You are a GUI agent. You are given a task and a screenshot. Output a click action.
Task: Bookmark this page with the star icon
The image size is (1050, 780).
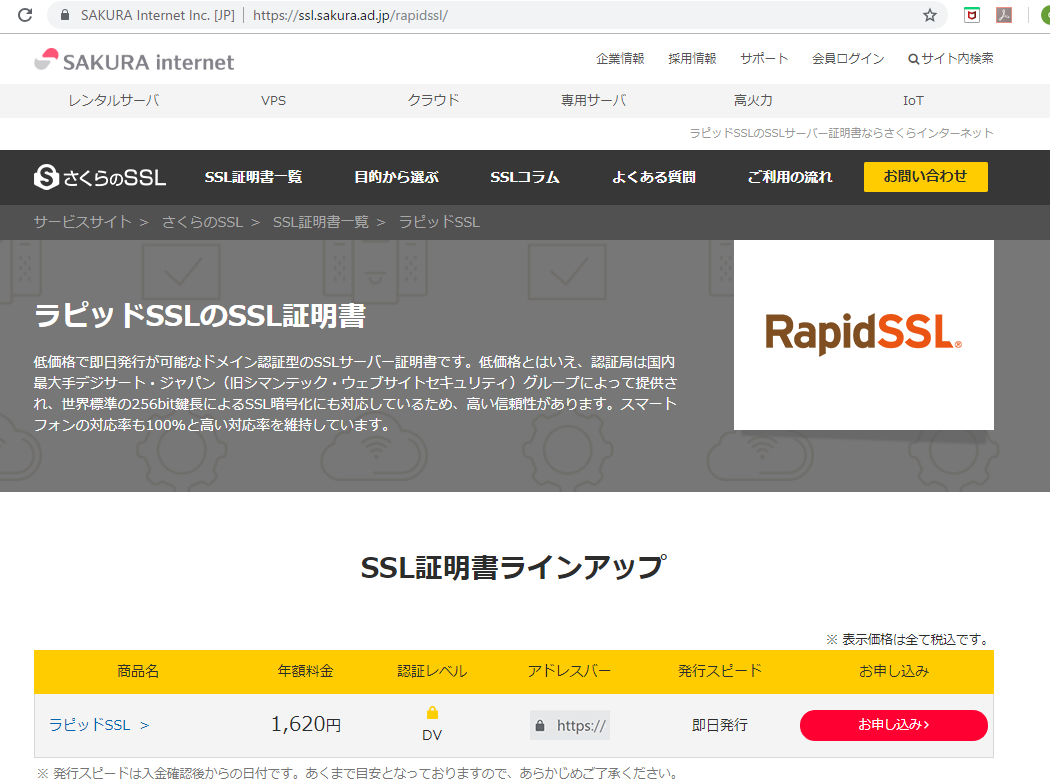(x=929, y=15)
